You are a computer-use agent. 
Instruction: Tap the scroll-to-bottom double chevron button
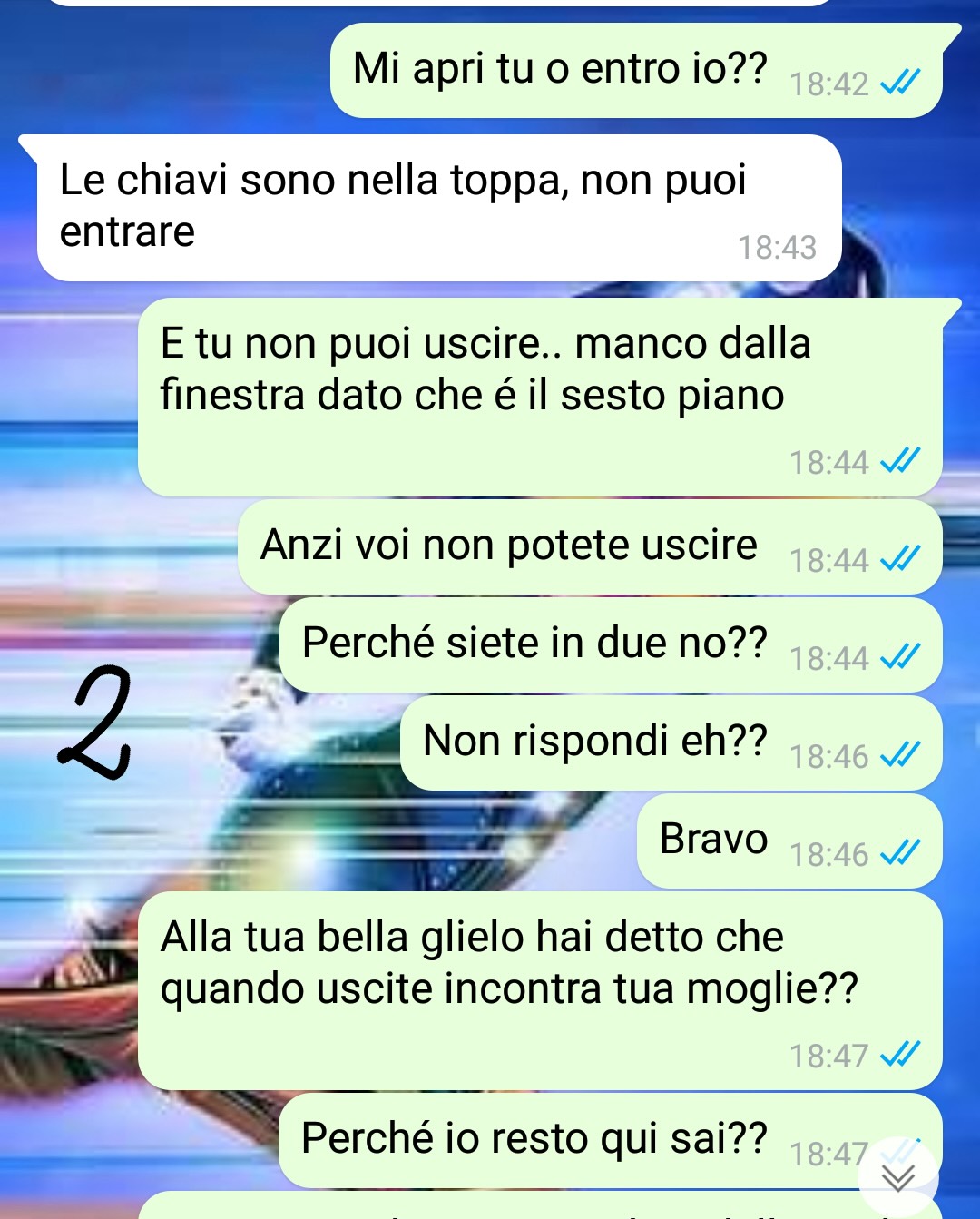click(898, 1177)
